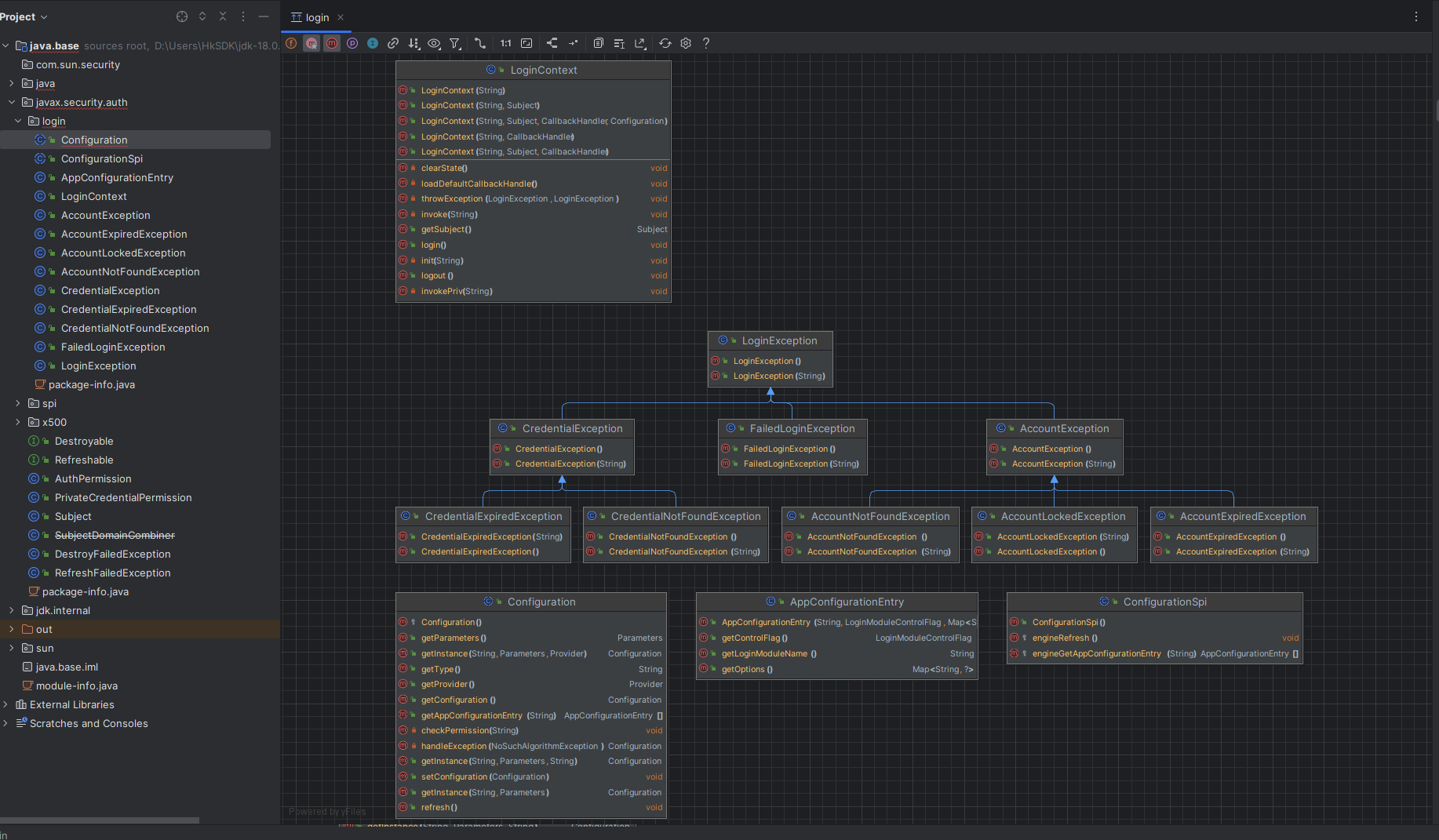
Task: Click the Refresh diagram icon
Action: (665, 43)
